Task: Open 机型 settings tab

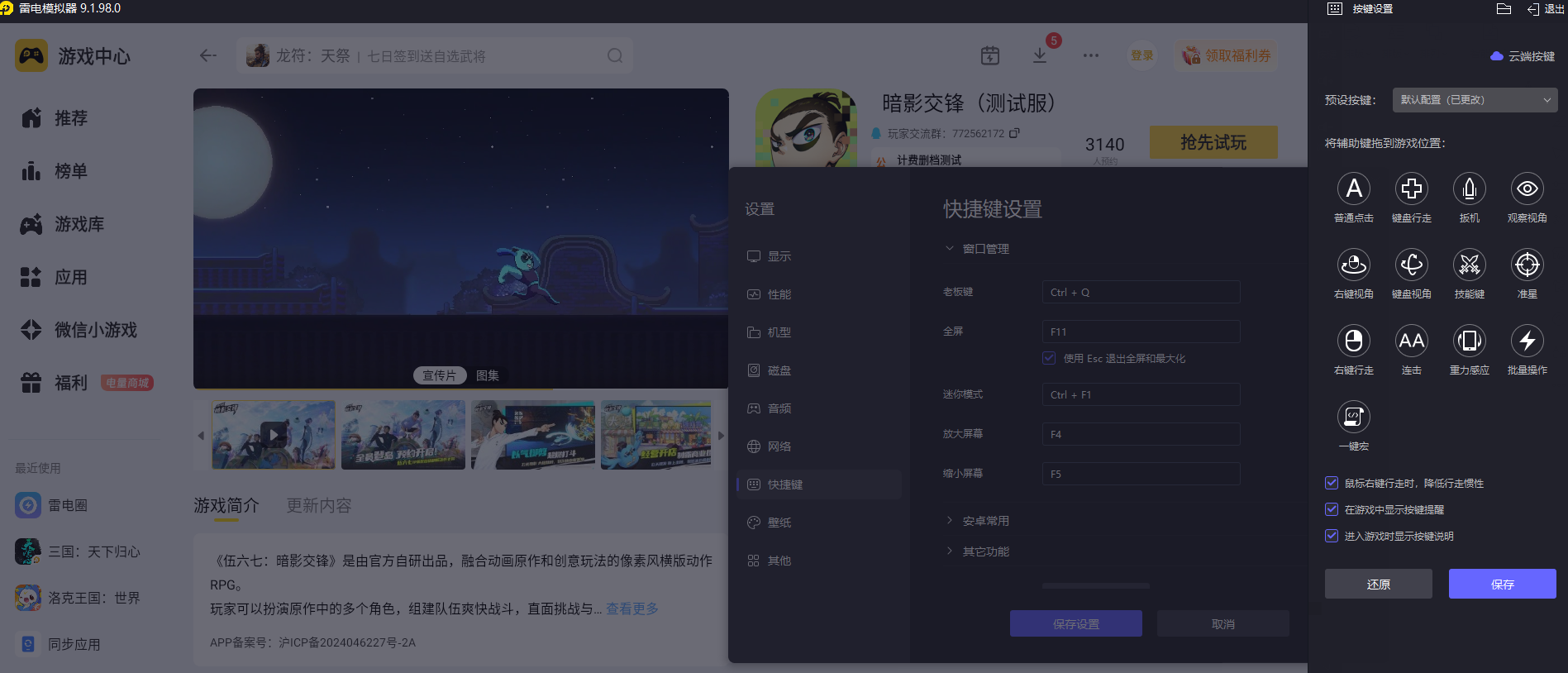Action: pos(818,332)
